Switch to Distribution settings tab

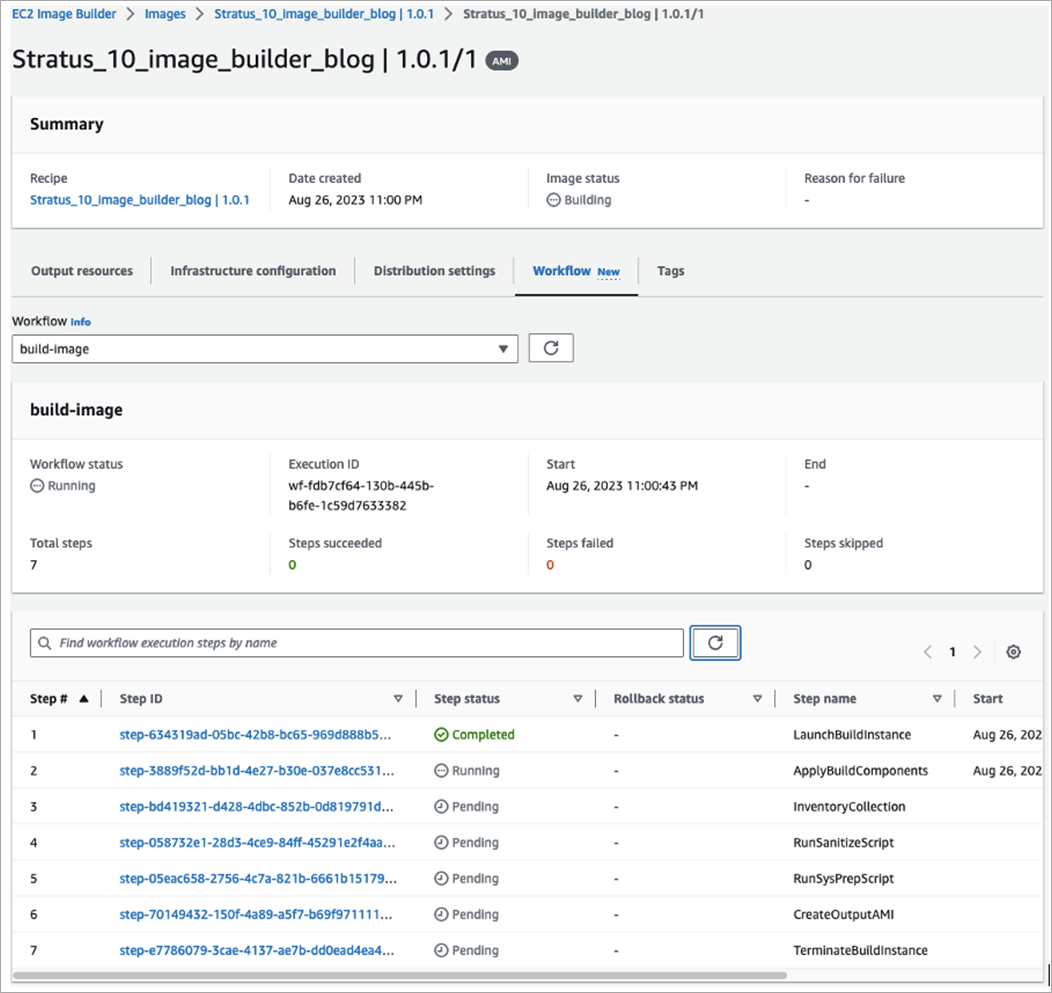click(x=434, y=271)
